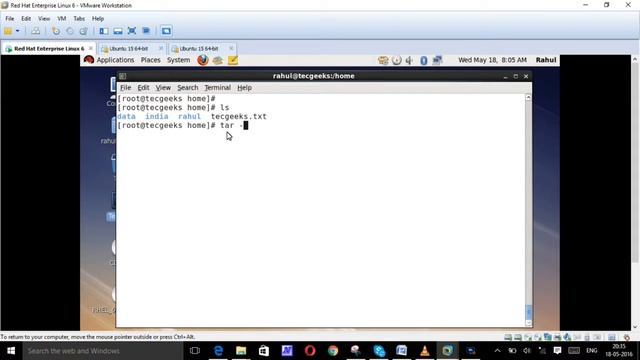Click the VMware power/suspend toolbar icon
The image size is (640, 360).
click(x=8, y=31)
